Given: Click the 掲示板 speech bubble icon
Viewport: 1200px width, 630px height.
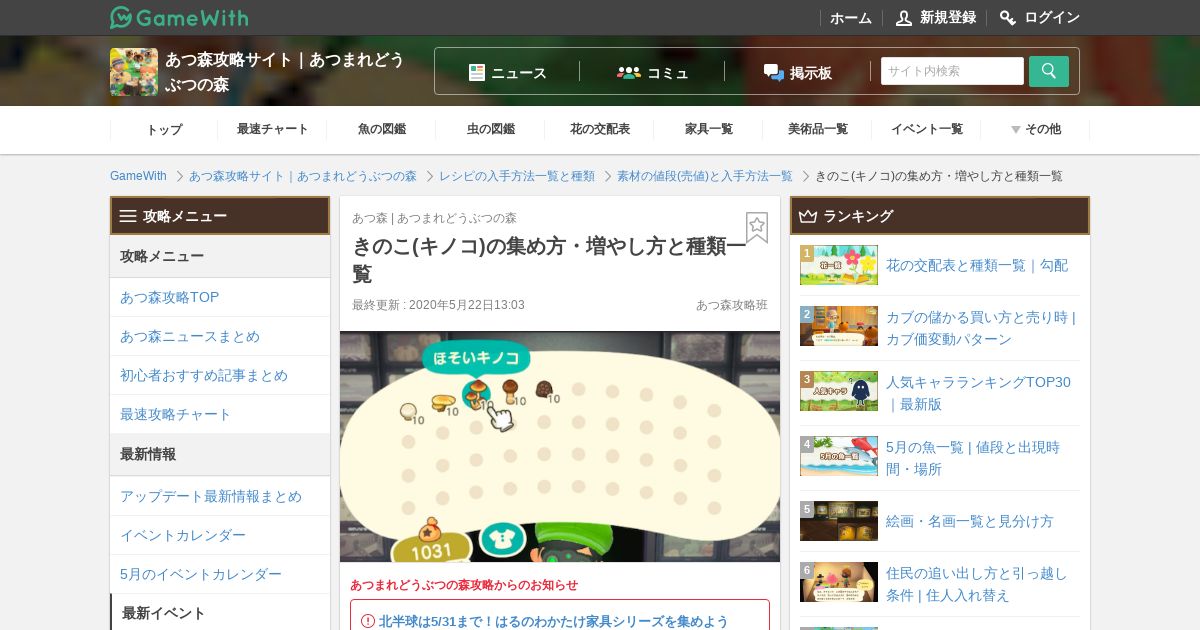Looking at the screenshot, I should click(773, 72).
